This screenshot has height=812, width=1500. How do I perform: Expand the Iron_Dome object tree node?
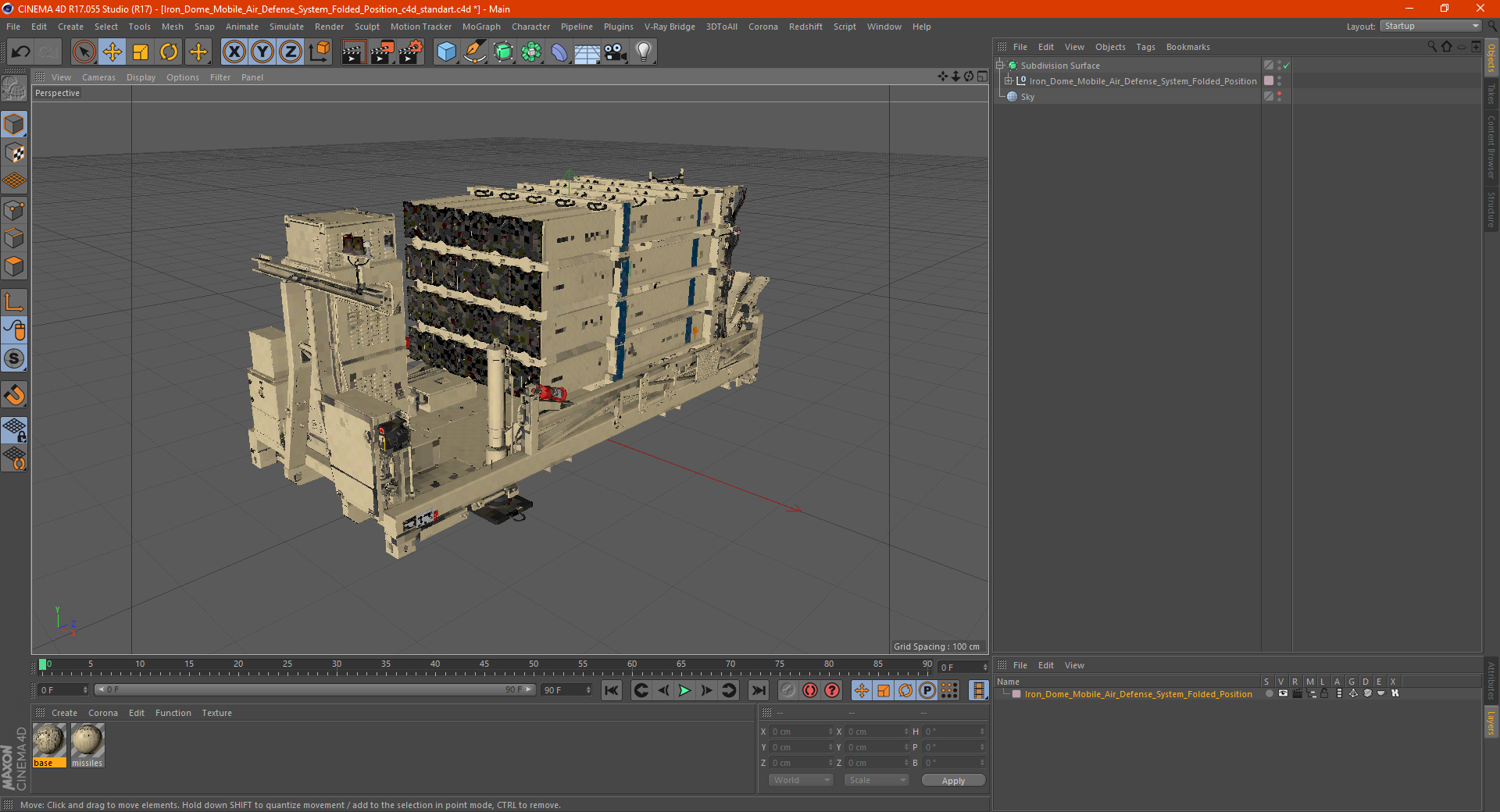click(1009, 81)
